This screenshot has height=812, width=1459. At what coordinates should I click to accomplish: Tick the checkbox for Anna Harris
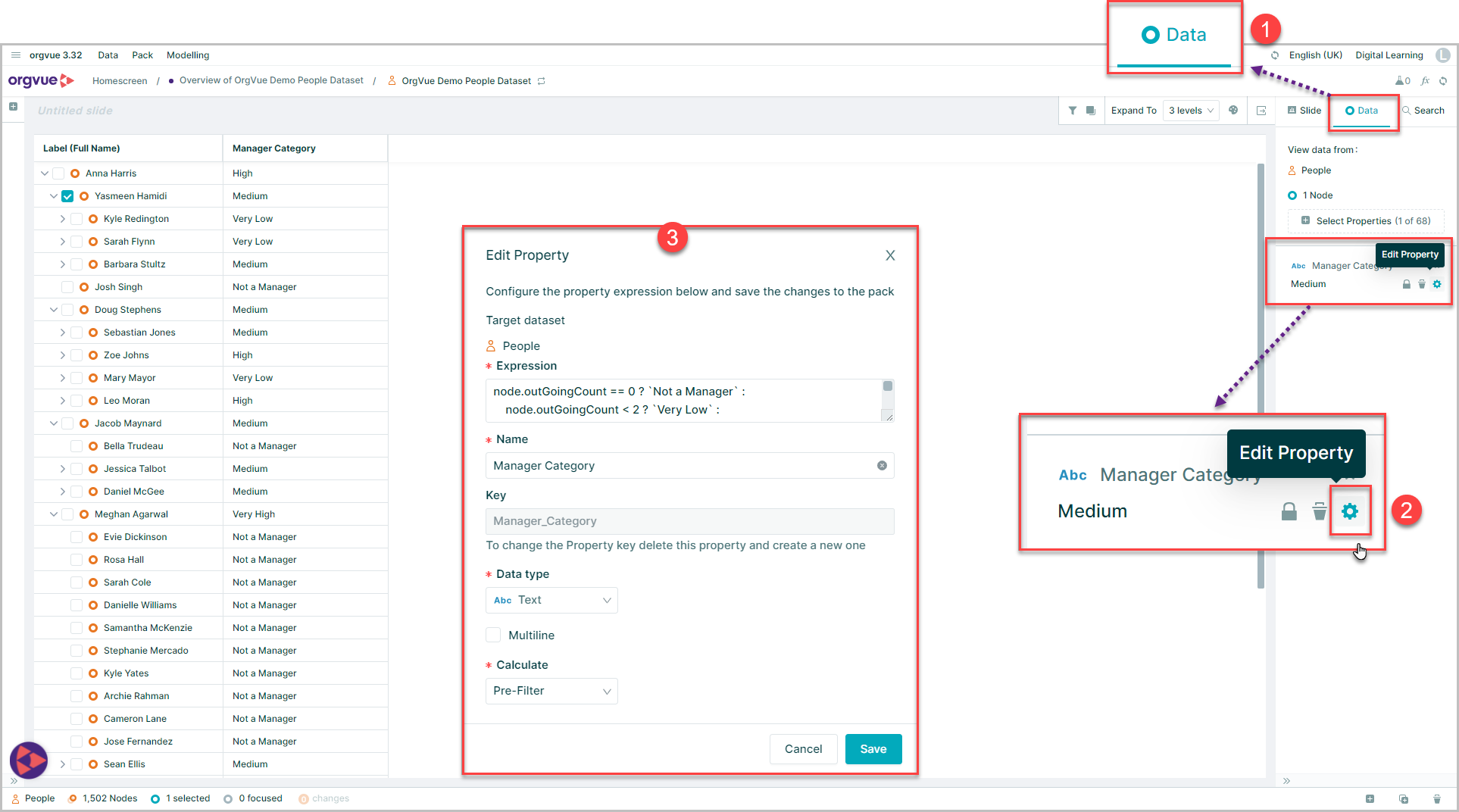(58, 173)
